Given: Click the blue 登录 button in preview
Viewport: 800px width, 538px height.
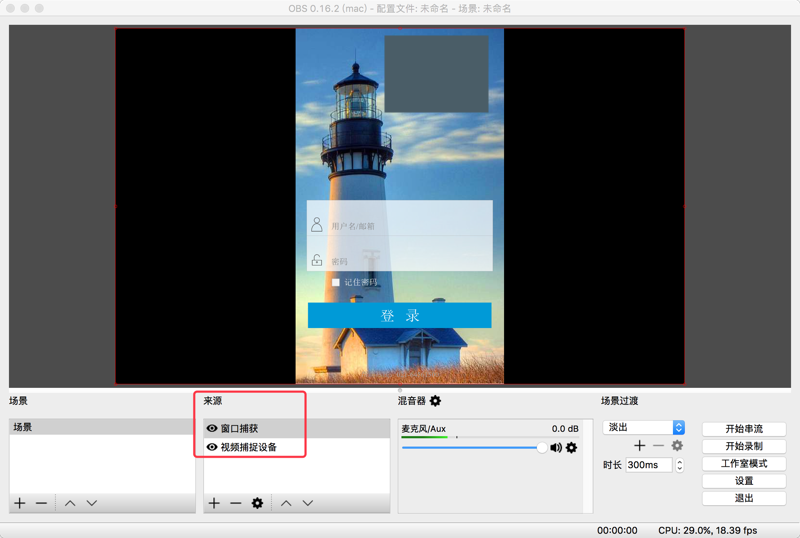Looking at the screenshot, I should point(399,315).
